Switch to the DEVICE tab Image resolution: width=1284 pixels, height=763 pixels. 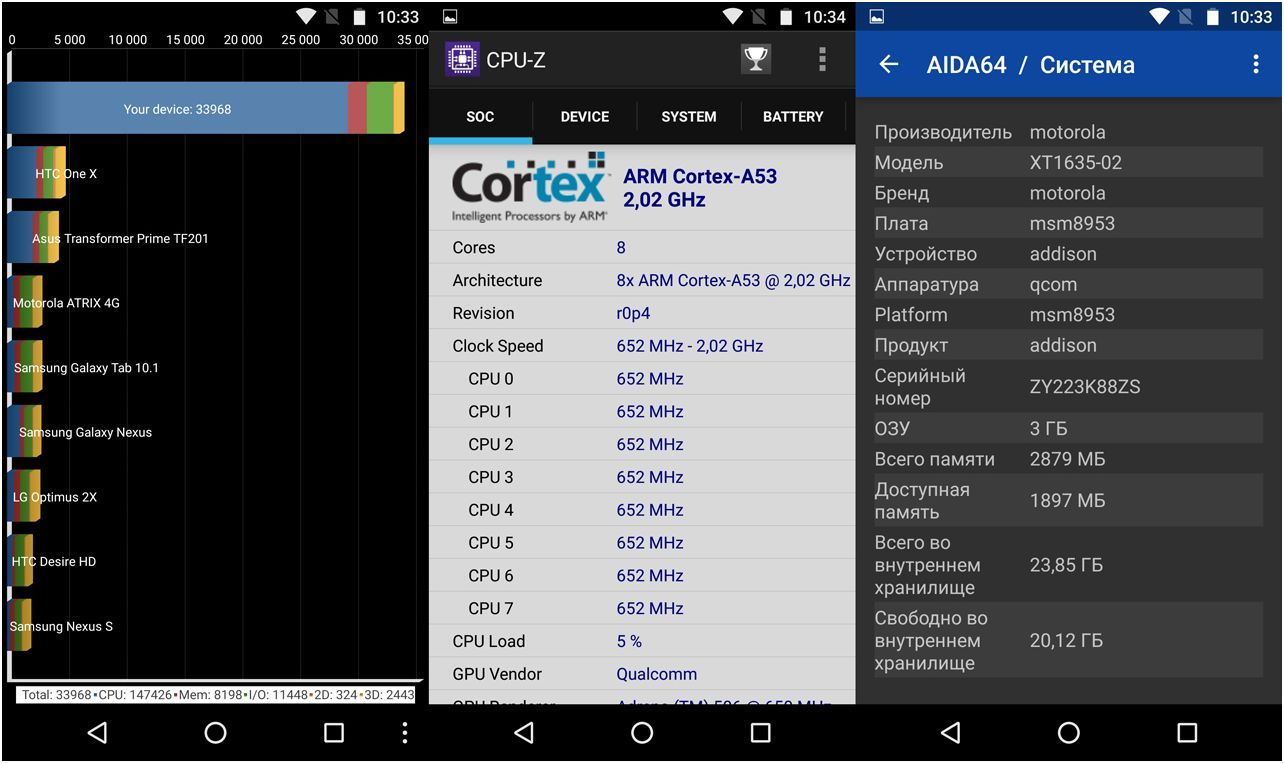point(585,117)
